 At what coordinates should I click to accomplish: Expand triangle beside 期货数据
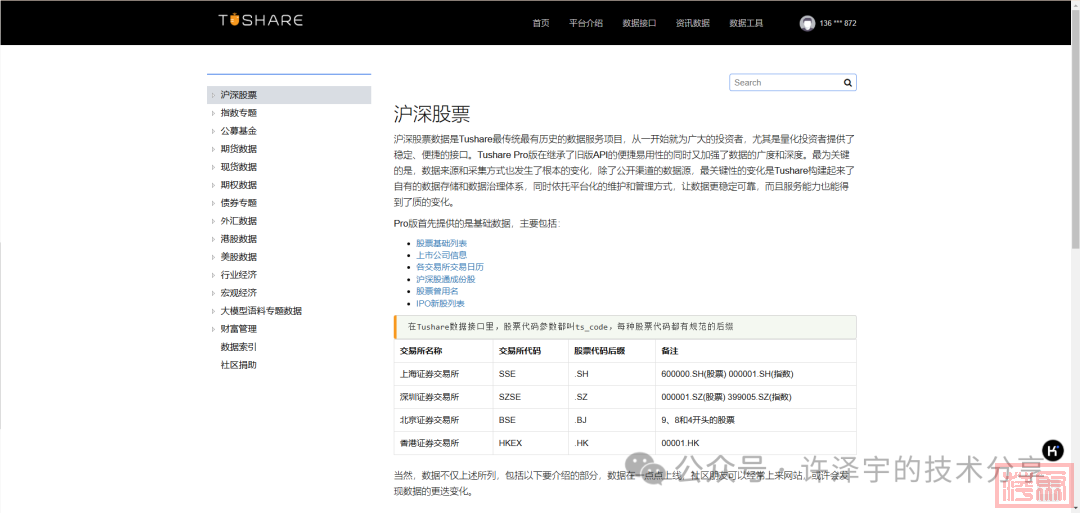[x=214, y=149]
